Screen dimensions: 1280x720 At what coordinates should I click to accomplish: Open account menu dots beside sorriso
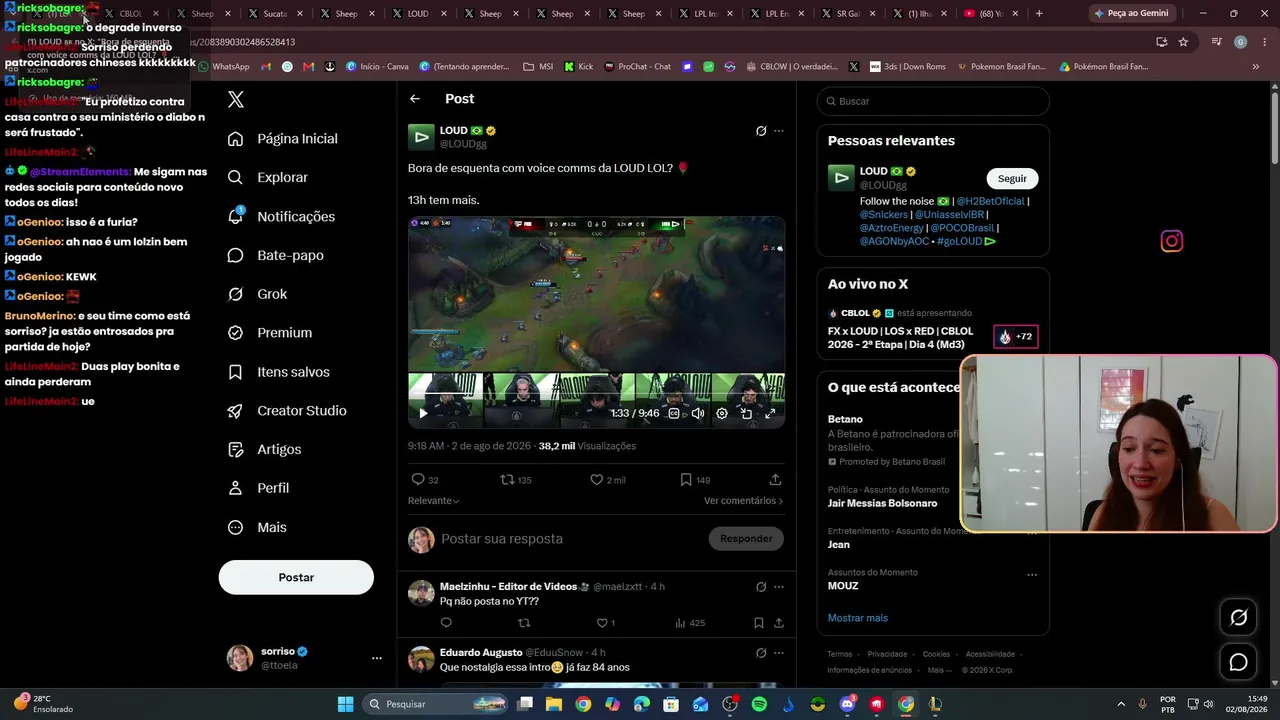377,658
